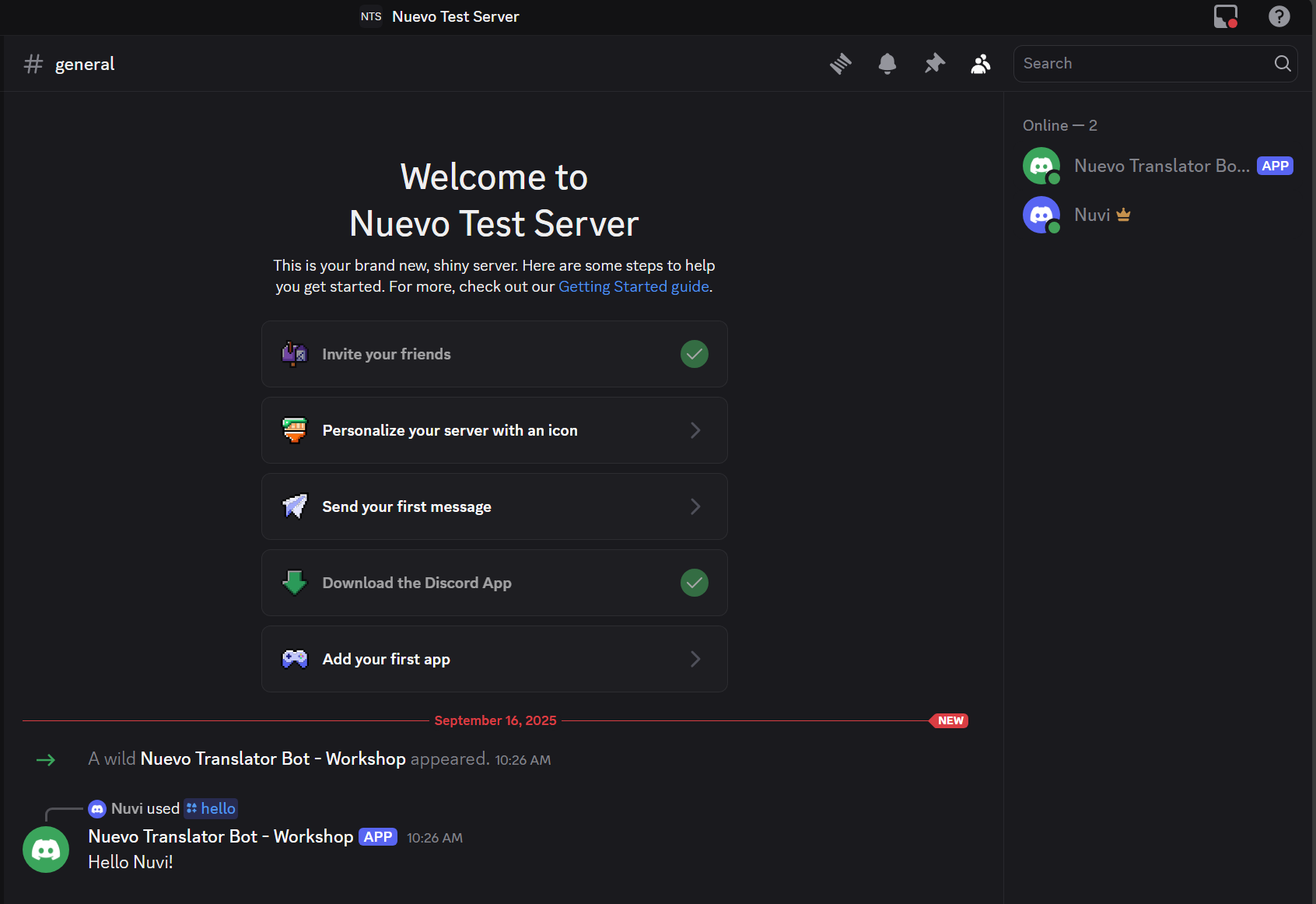Viewport: 1316px width, 904px height.
Task: Click the Hello Nuvi! message text
Action: pyautogui.click(x=131, y=862)
